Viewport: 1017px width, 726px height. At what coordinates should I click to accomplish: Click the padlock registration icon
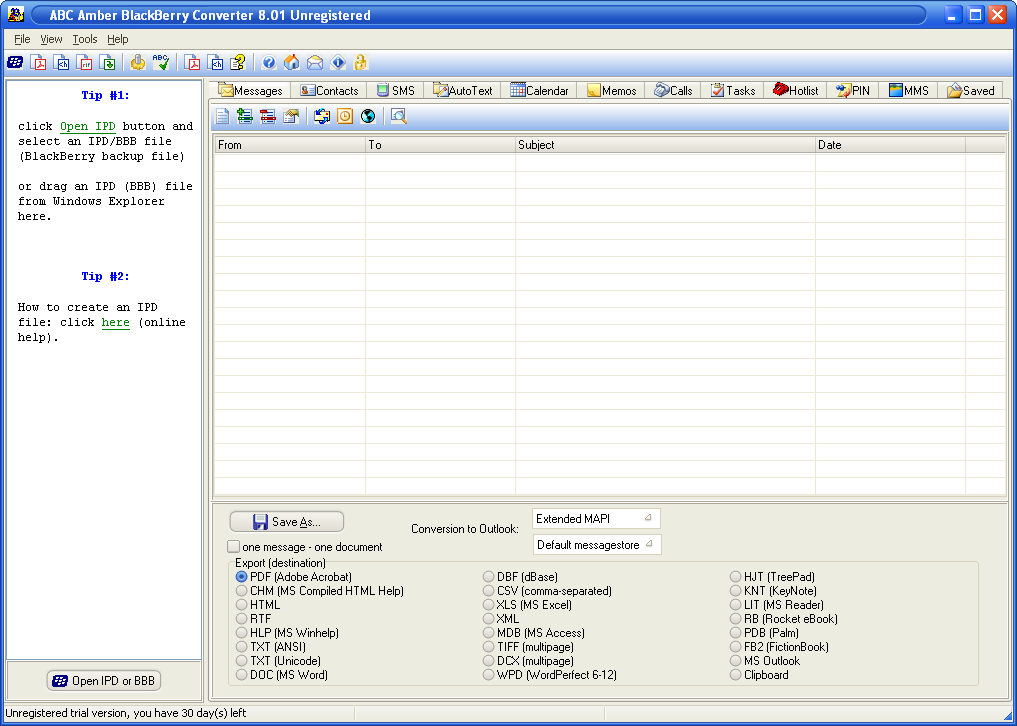click(x=361, y=62)
